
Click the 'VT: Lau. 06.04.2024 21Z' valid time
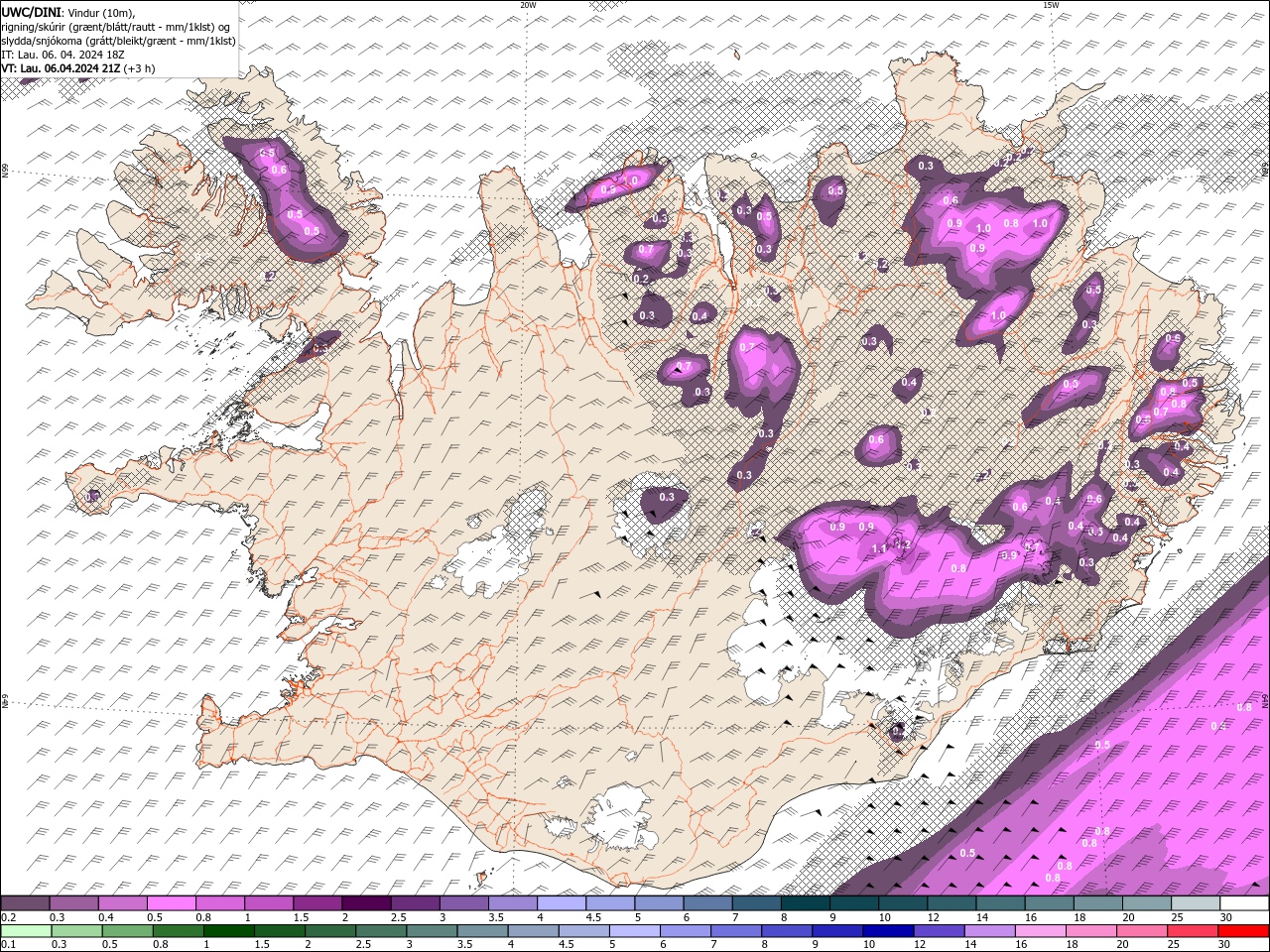[x=62, y=68]
